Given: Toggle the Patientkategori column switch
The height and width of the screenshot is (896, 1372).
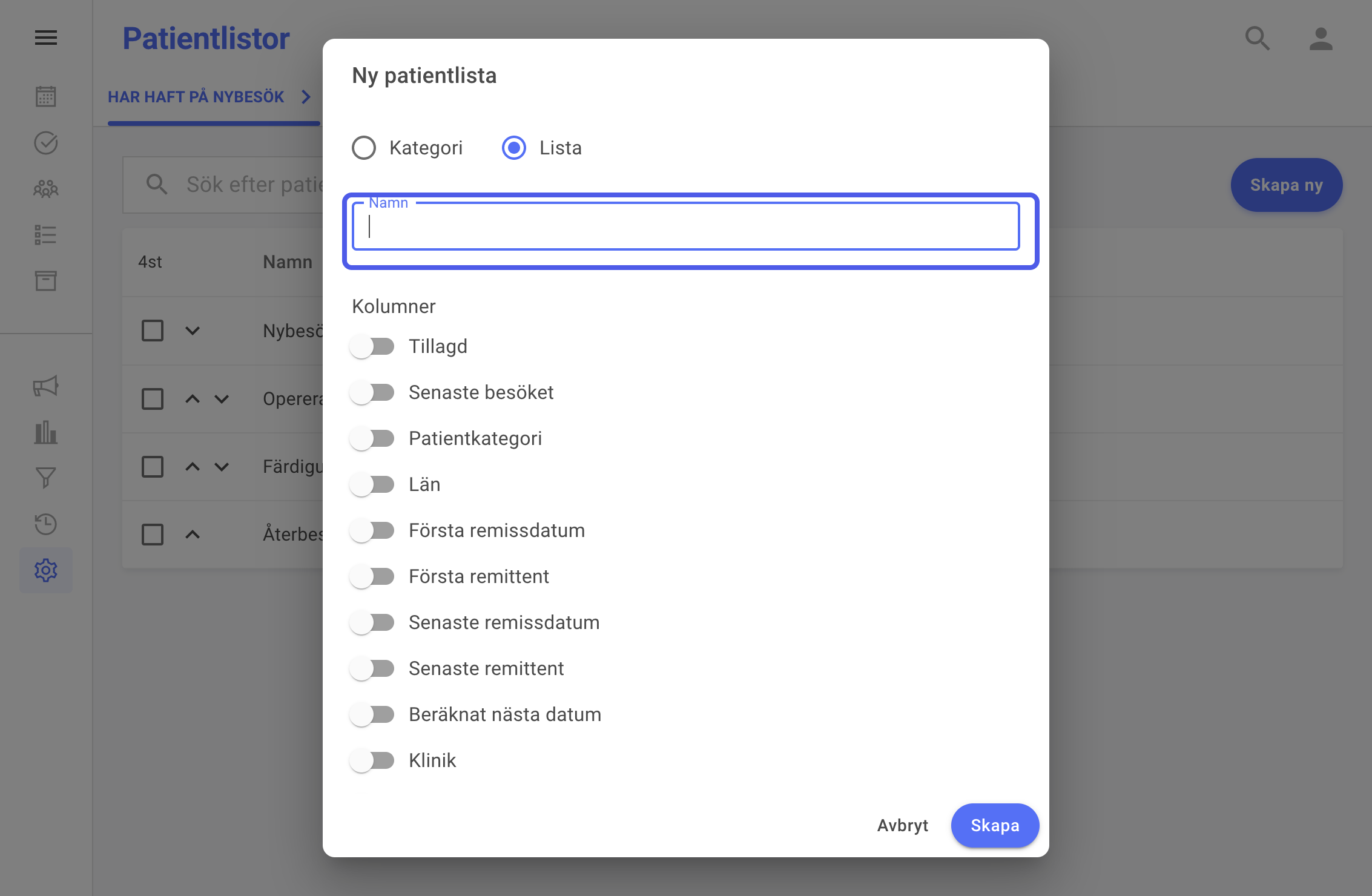Looking at the screenshot, I should (x=372, y=438).
